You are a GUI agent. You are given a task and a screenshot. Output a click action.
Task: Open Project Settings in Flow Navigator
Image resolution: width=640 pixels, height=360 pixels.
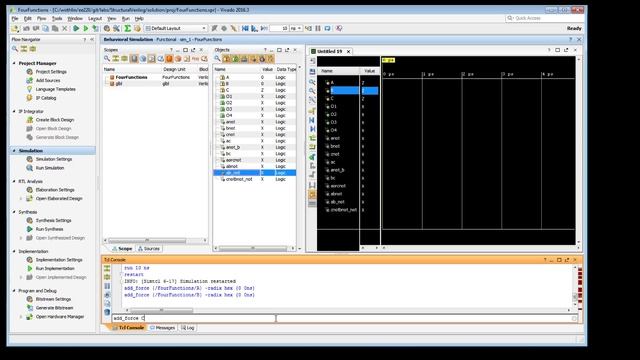click(x=51, y=72)
